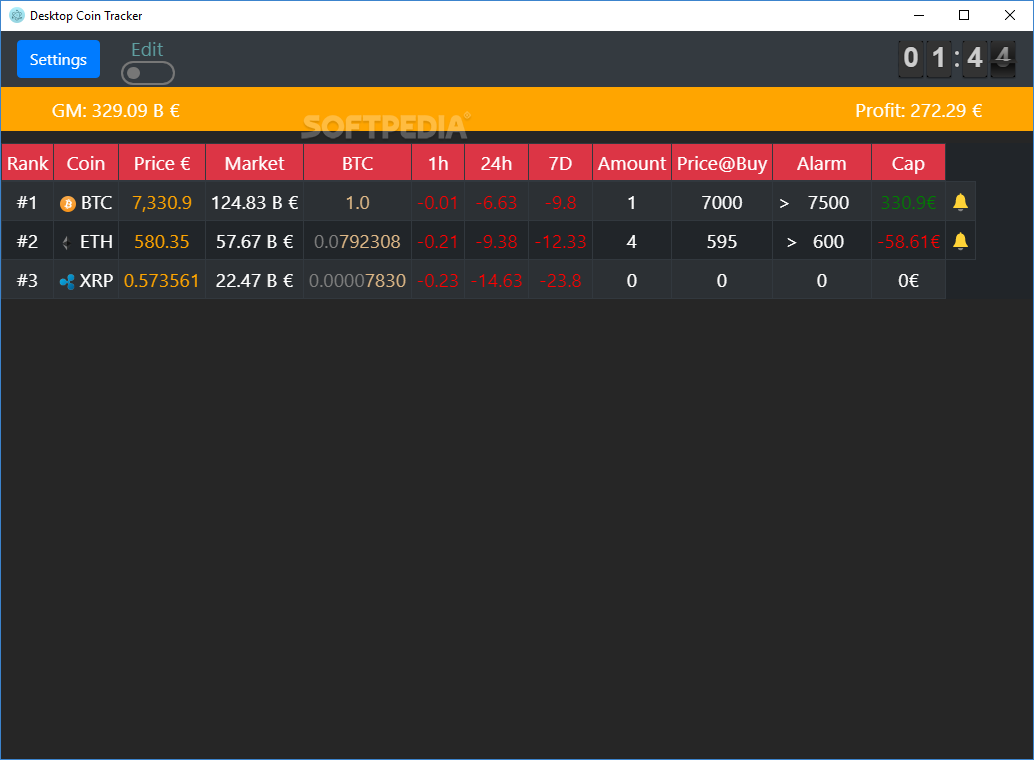Click the cap value 330.9€
Viewport: 1034px width, 760px height.
tap(908, 203)
